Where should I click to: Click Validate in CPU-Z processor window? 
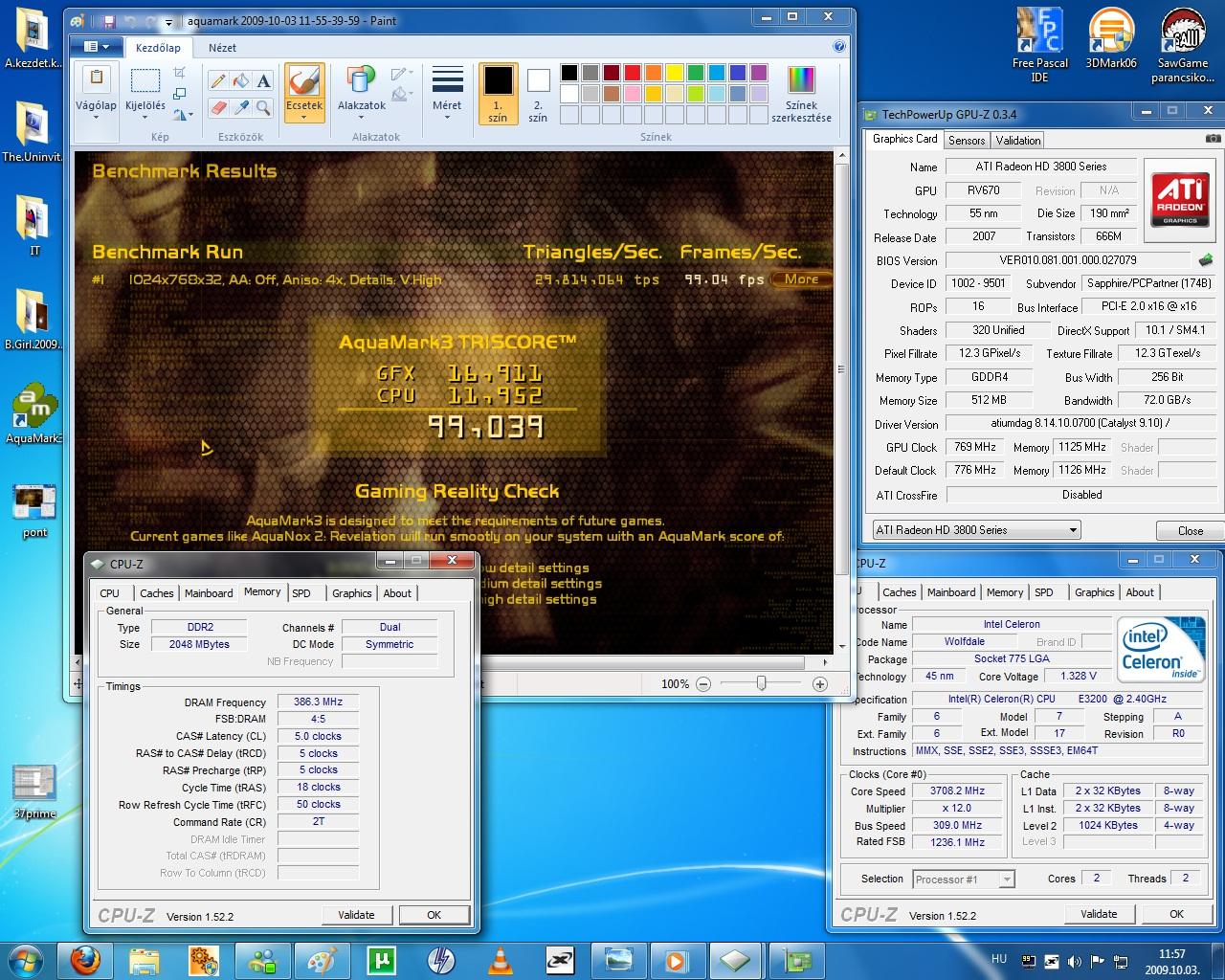point(1099,914)
